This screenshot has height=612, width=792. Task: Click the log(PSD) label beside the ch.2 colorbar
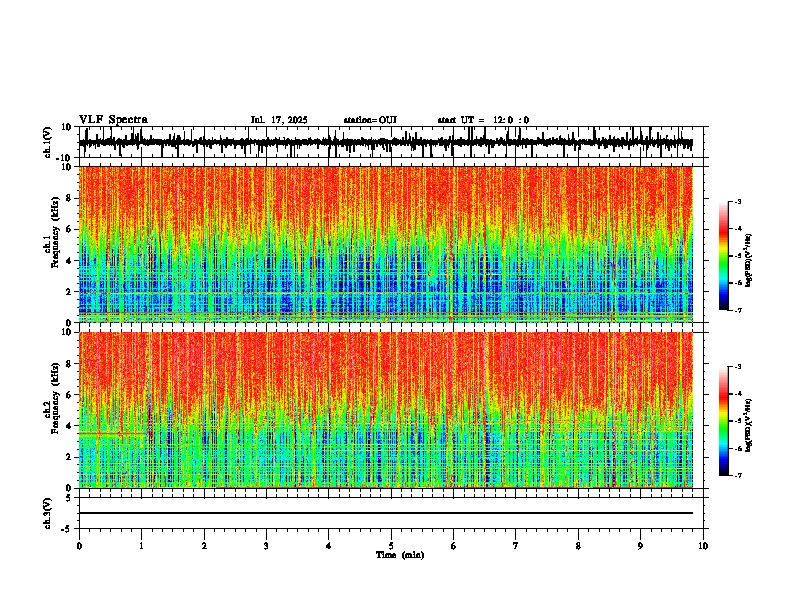point(749,425)
